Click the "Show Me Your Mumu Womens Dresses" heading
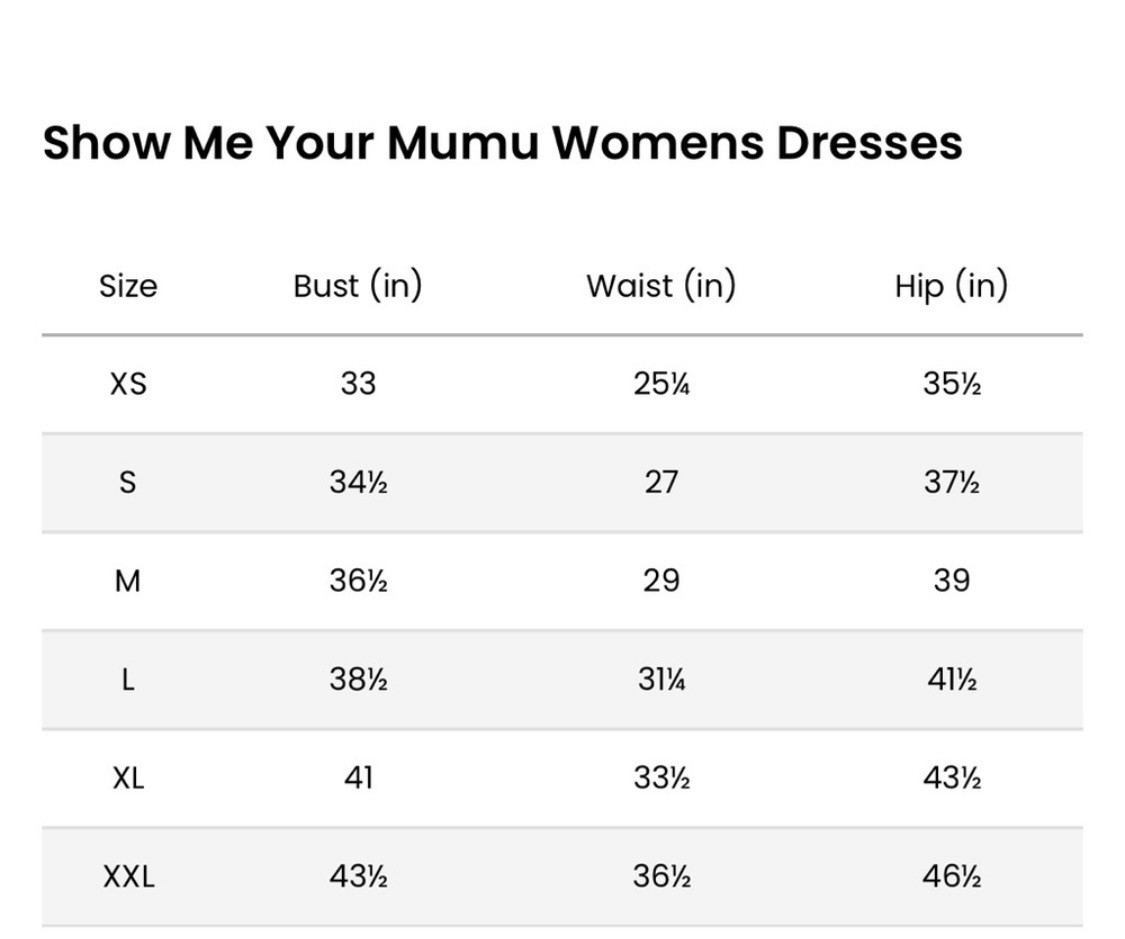This screenshot has width=1125, height=939. [x=502, y=143]
